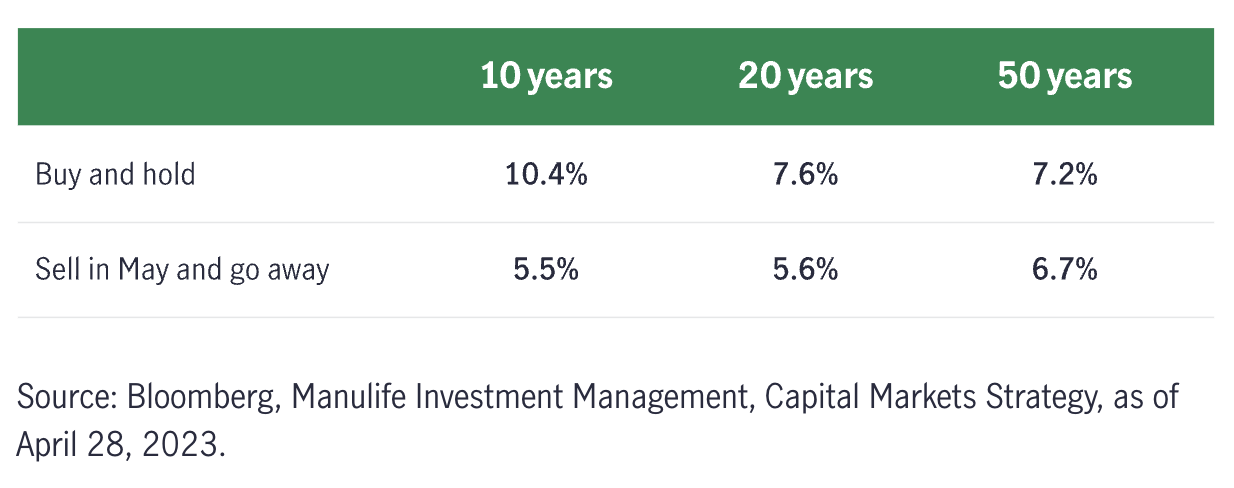Click "Capital Markets Strategy" in the source note
Viewport: 1234px width, 488px height.
(x=929, y=398)
